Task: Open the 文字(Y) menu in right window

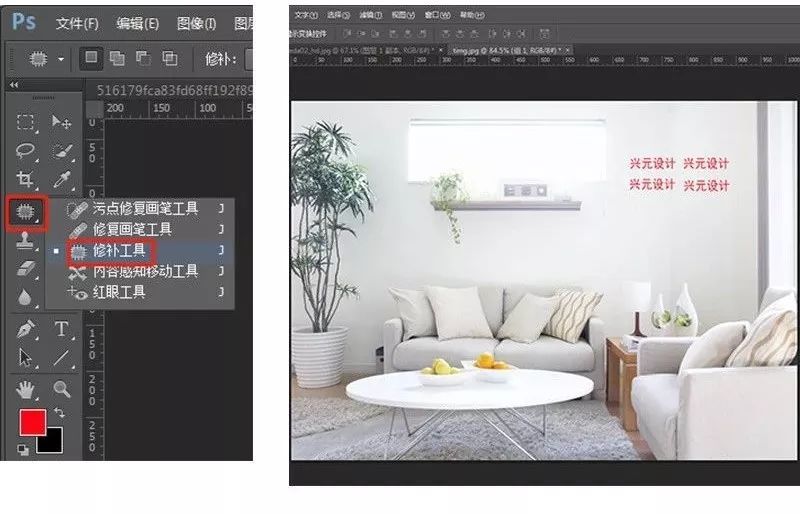Action: [x=306, y=15]
